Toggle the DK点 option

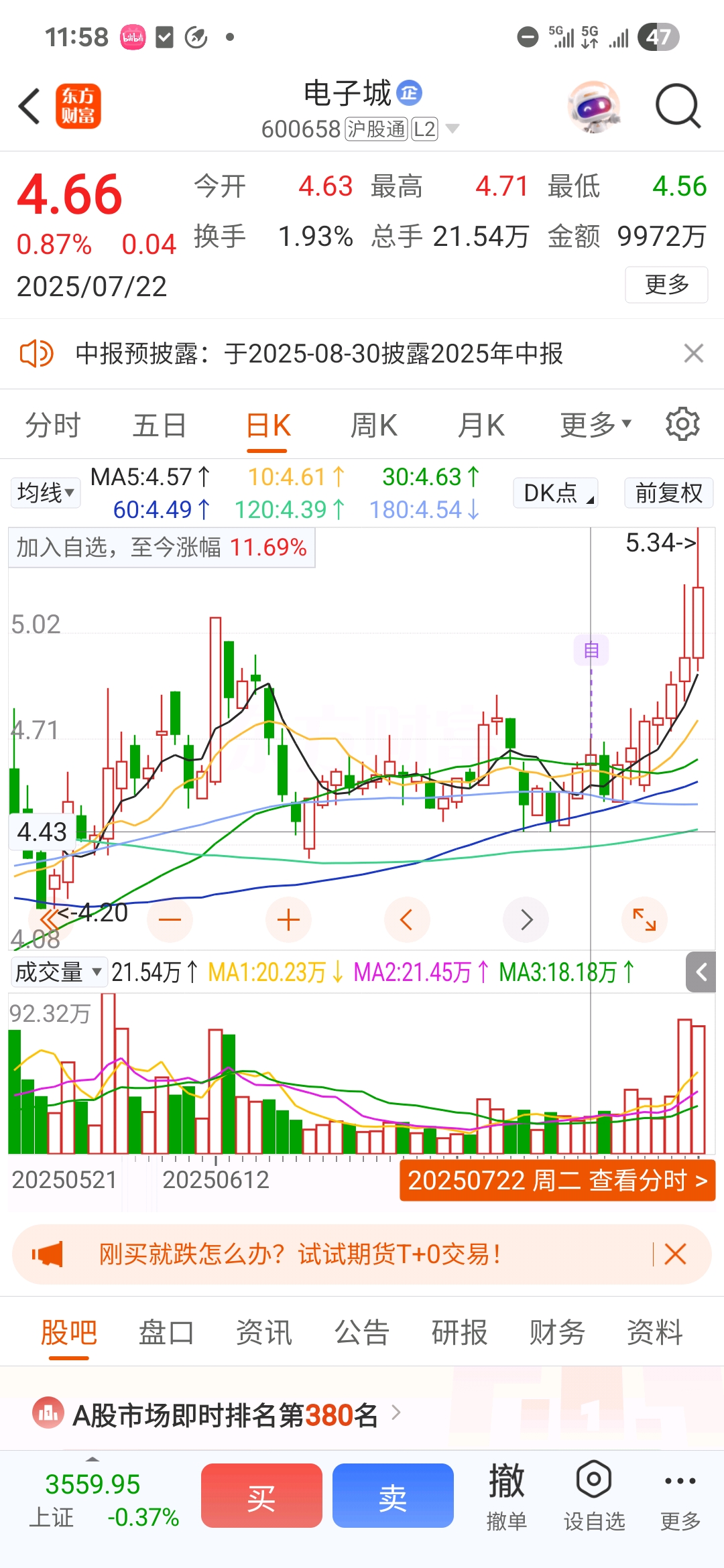tap(556, 493)
